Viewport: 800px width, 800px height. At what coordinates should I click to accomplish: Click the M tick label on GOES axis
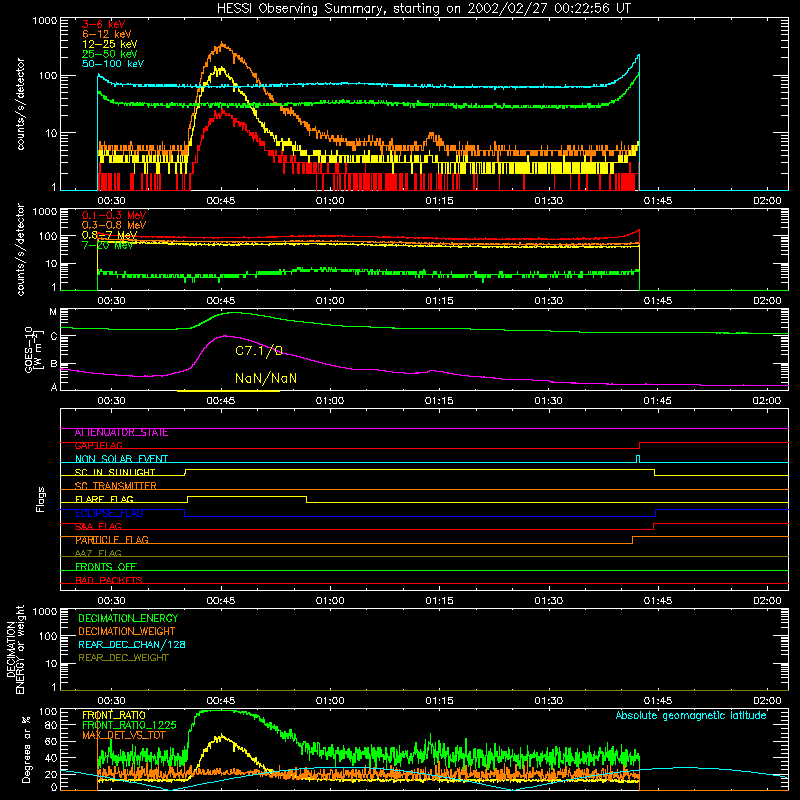click(x=53, y=312)
